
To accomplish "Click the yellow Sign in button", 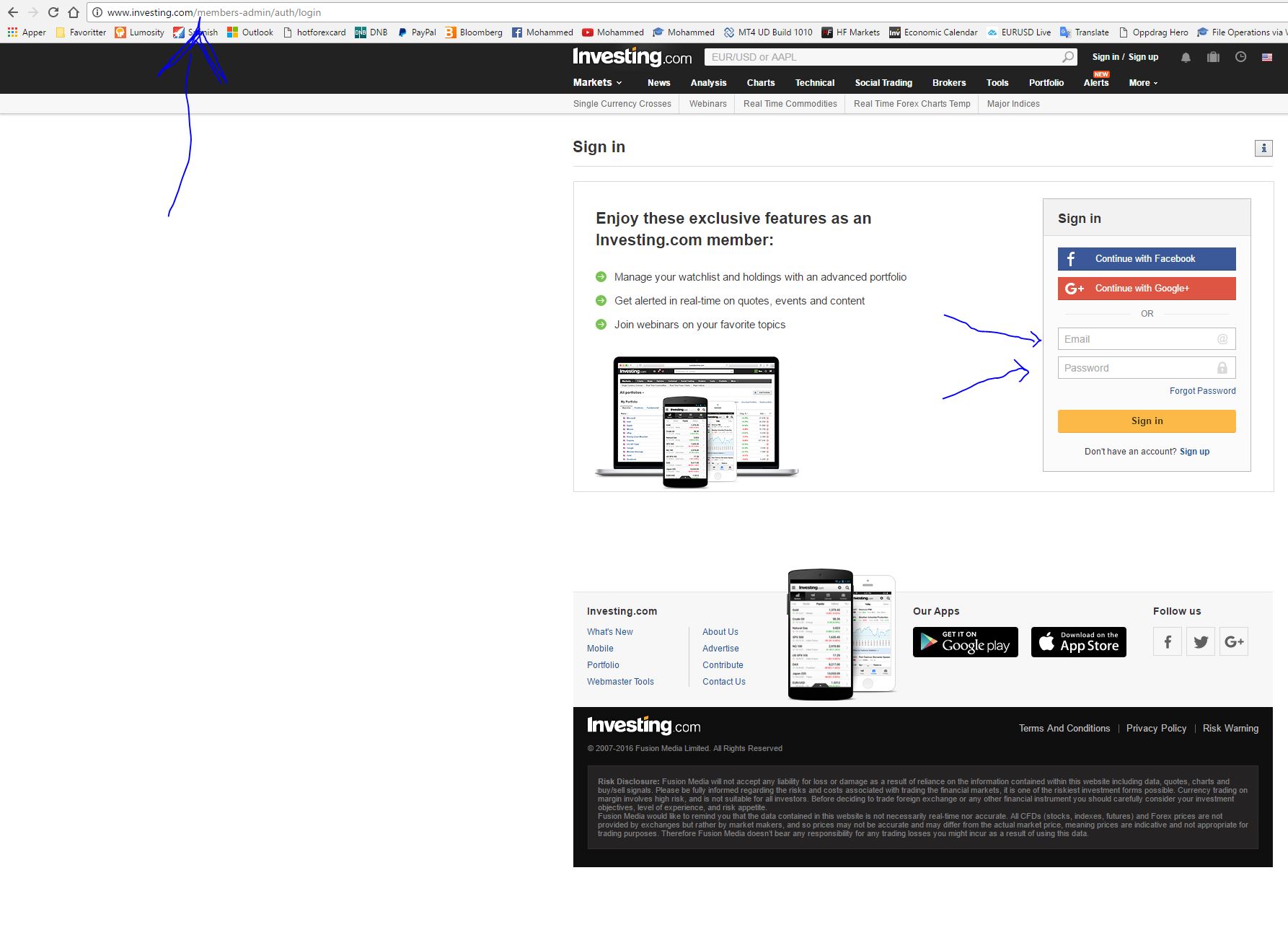I will pyautogui.click(x=1147, y=421).
